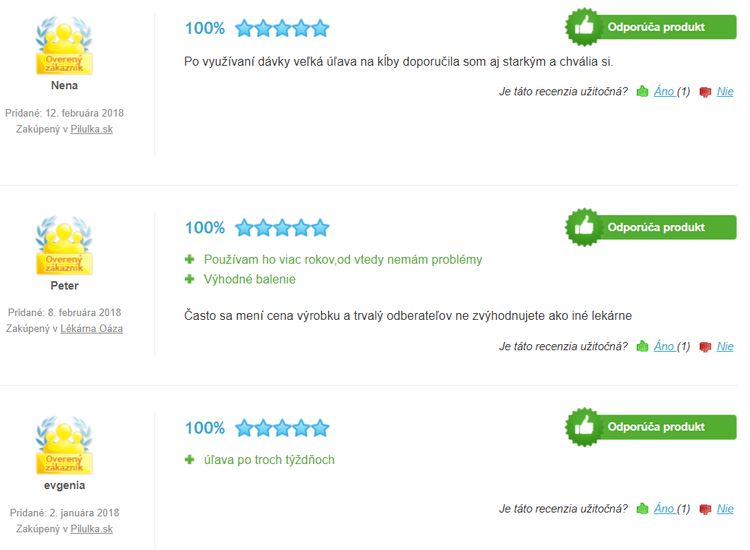Open the Lékárna Oáza shop link
This screenshot has width=750, height=550.
pos(91,329)
